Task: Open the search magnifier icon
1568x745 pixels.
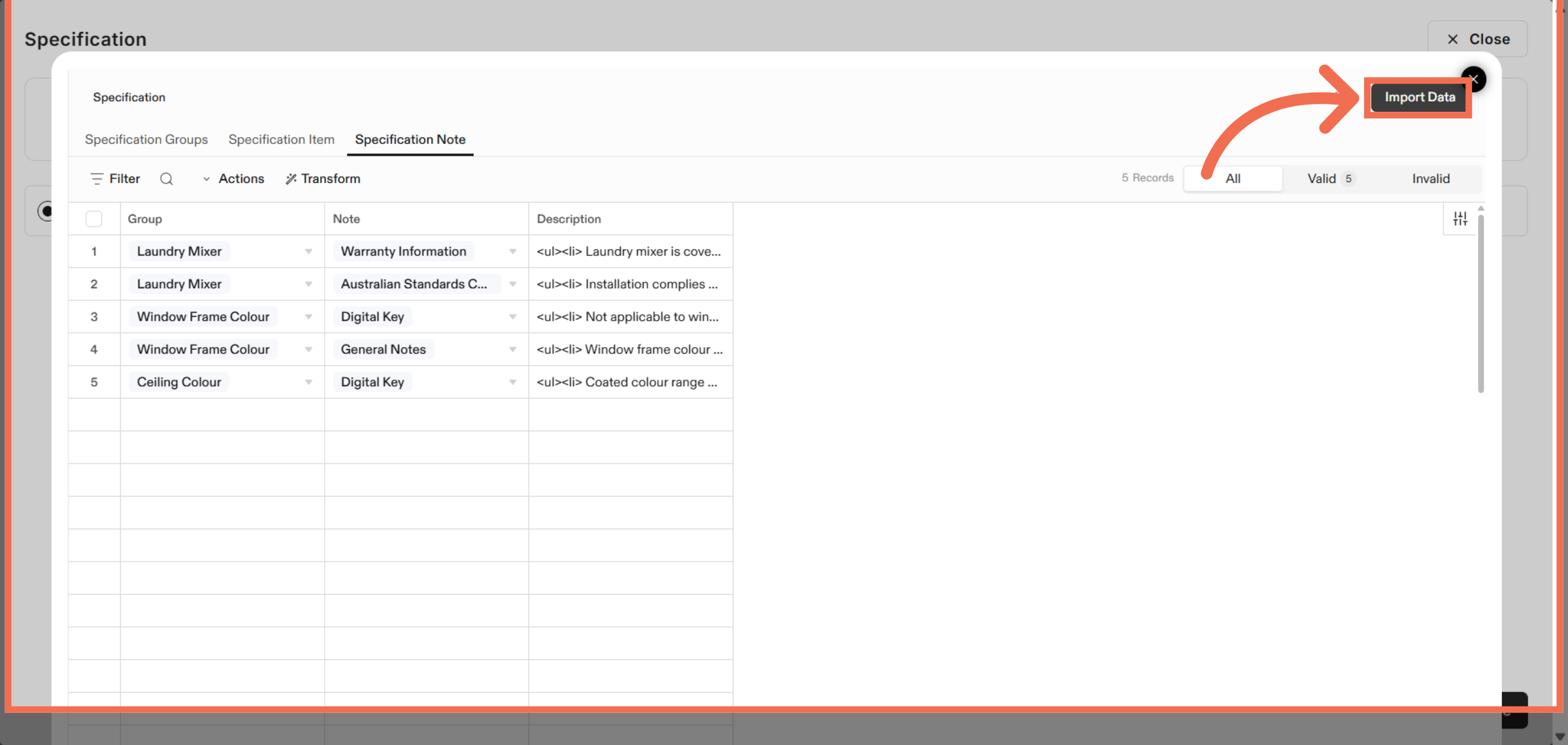Action: pyautogui.click(x=167, y=178)
